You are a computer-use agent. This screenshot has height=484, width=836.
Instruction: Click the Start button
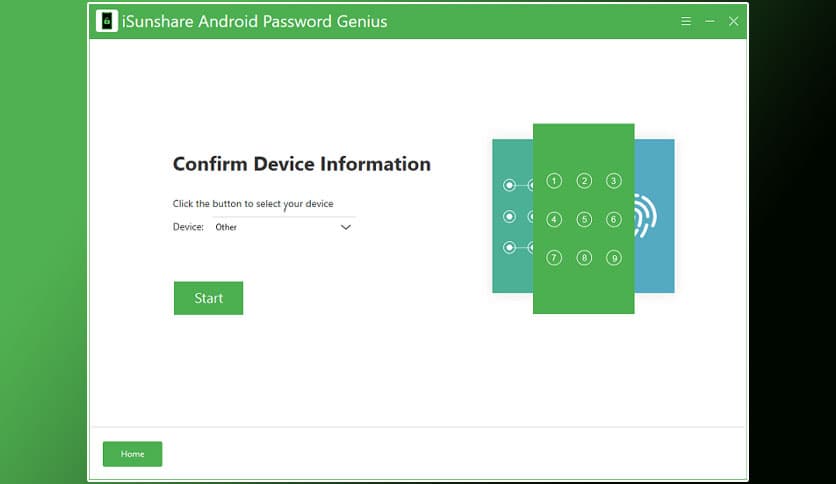(x=208, y=298)
